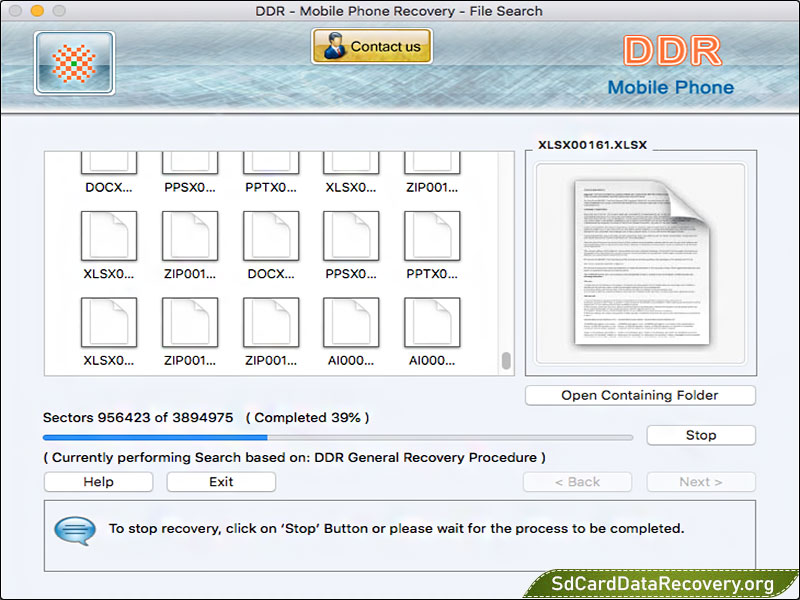Screen dimensions: 800x600
Task: Select the PPTX file icon in the middle row
Action: [432, 236]
